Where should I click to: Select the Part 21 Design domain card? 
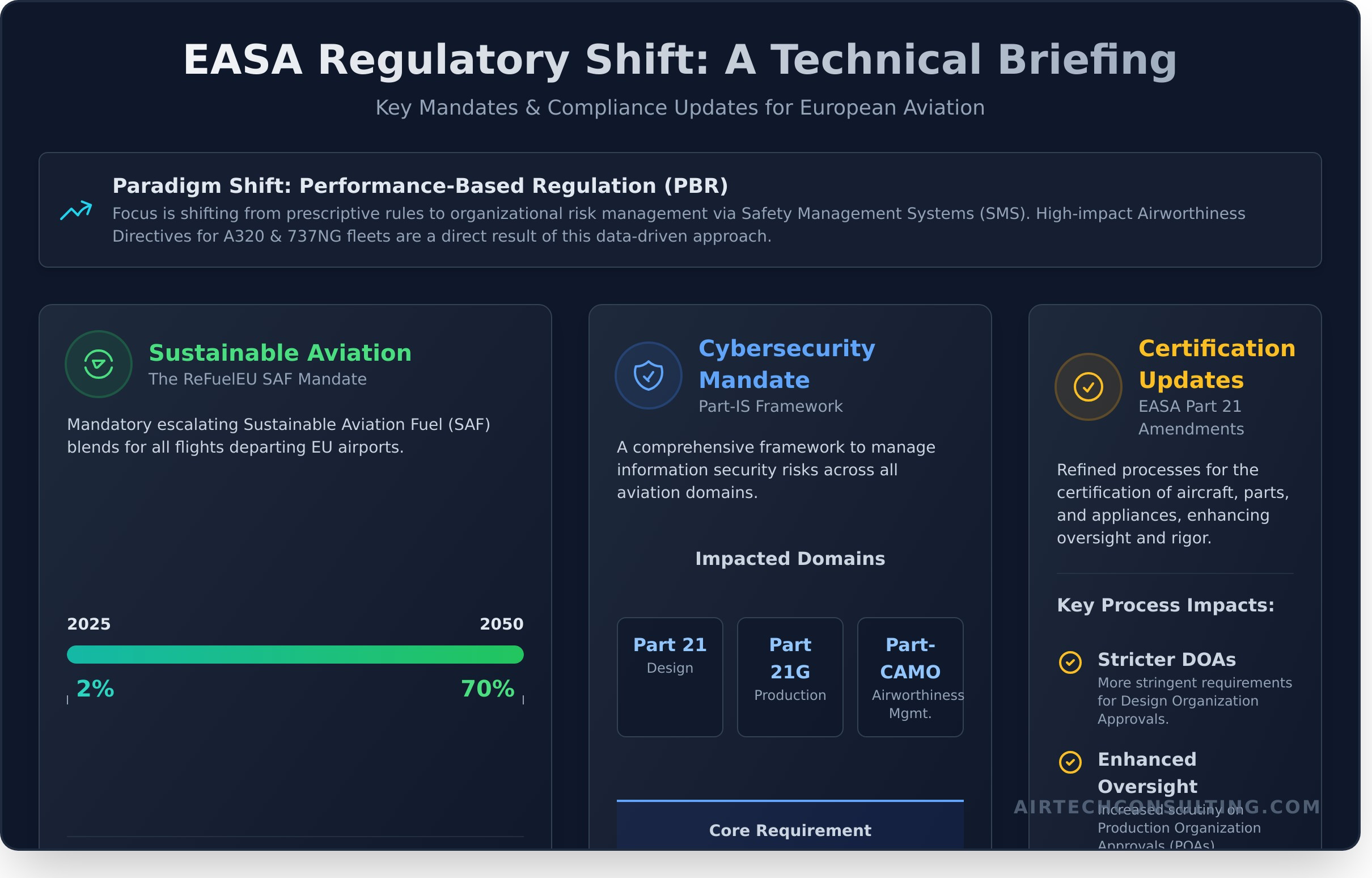670,677
